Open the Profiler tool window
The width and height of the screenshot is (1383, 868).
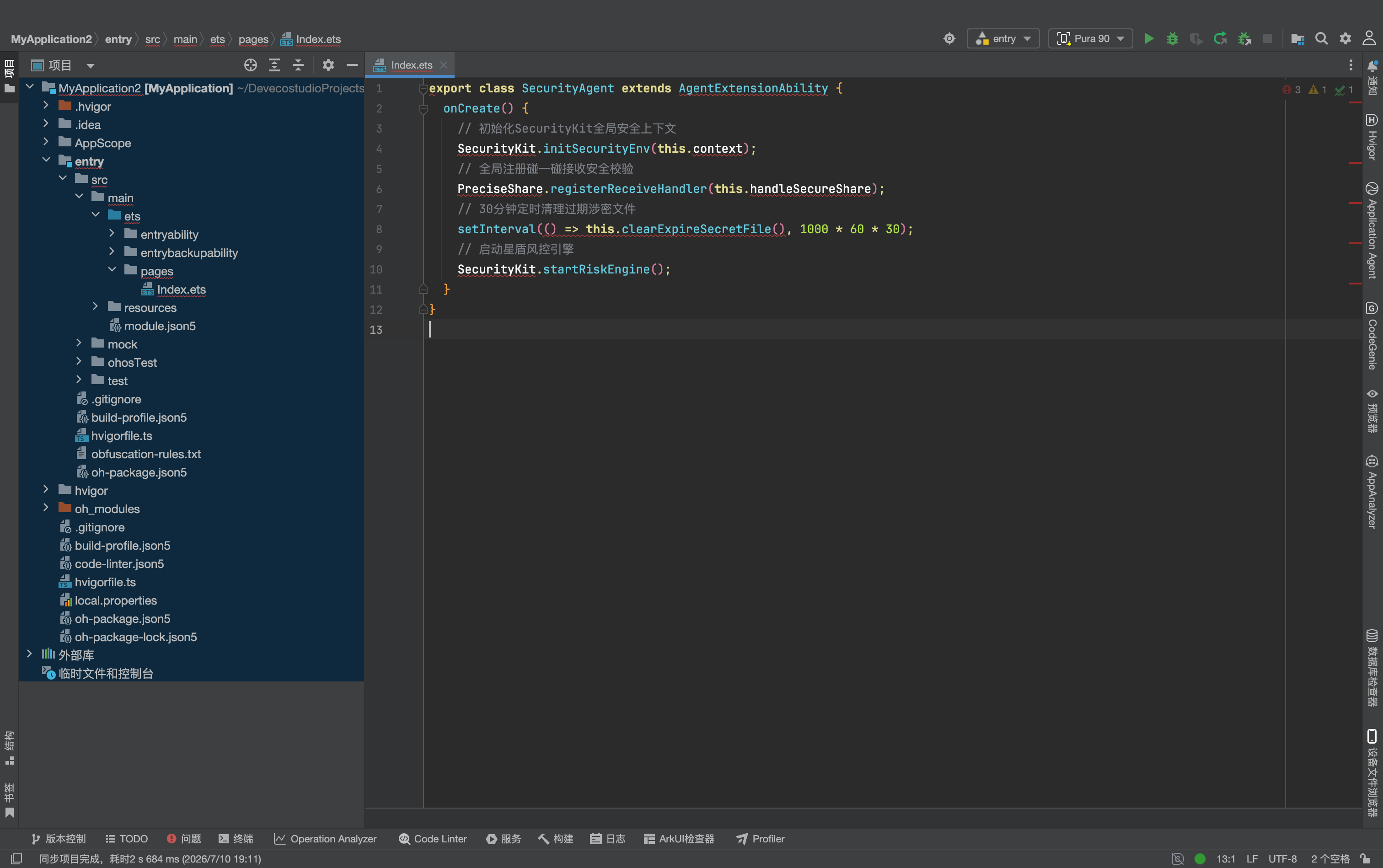point(760,839)
